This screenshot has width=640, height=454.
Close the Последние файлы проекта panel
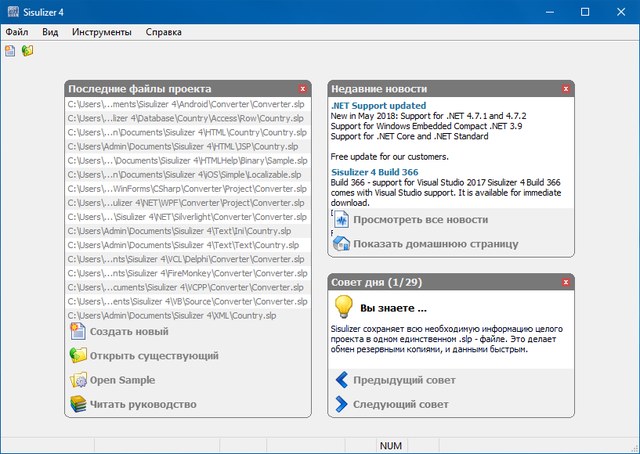point(302,89)
